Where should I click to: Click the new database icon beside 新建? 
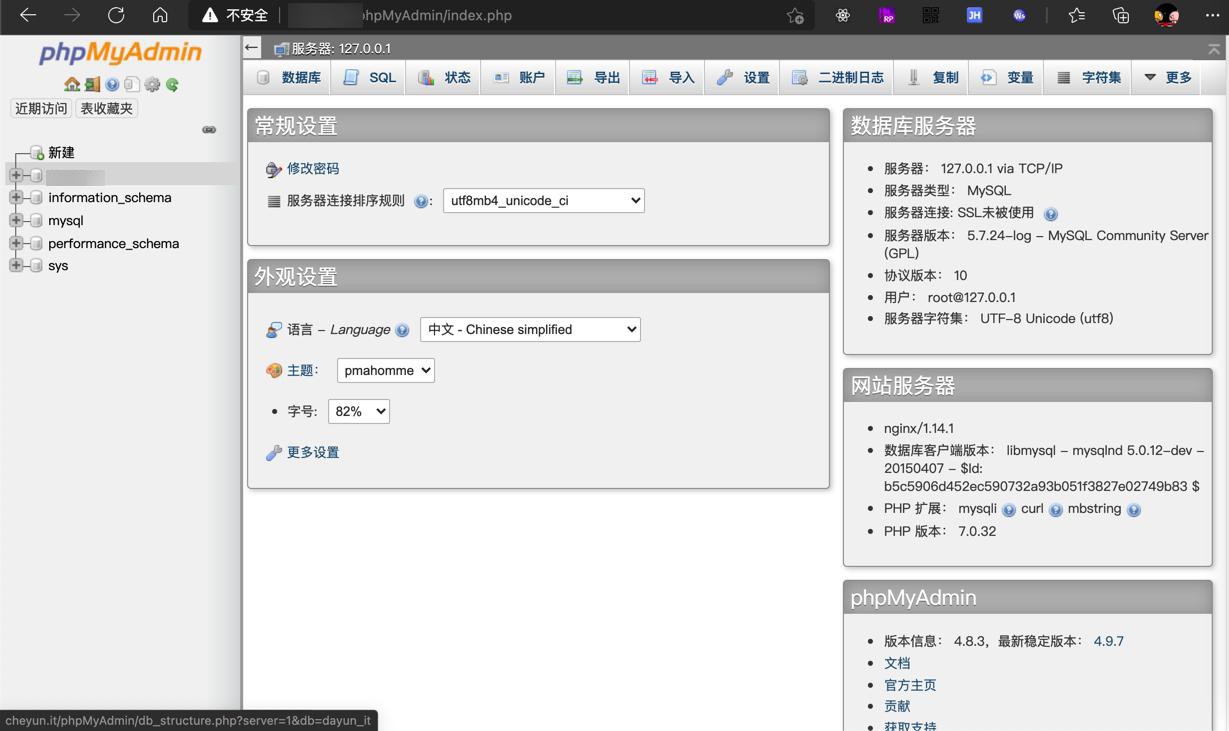37,153
